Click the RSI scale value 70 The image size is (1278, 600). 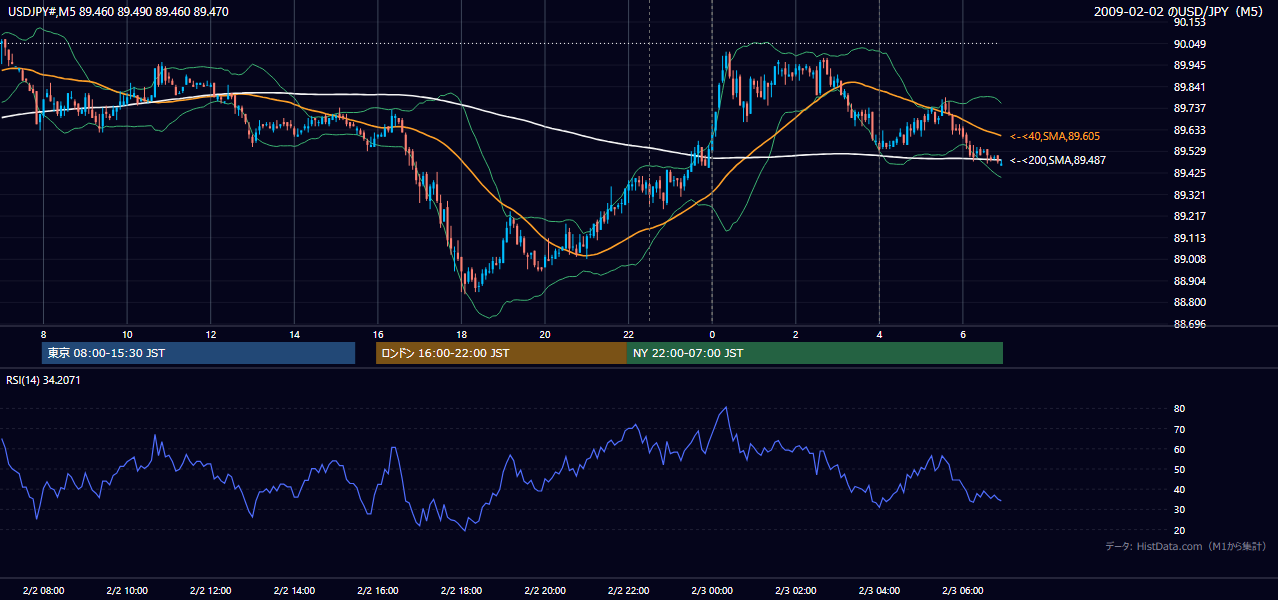[1180, 429]
